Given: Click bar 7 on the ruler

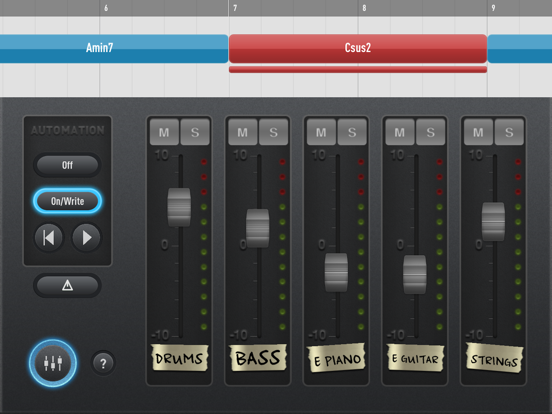Looking at the screenshot, I should click(235, 8).
